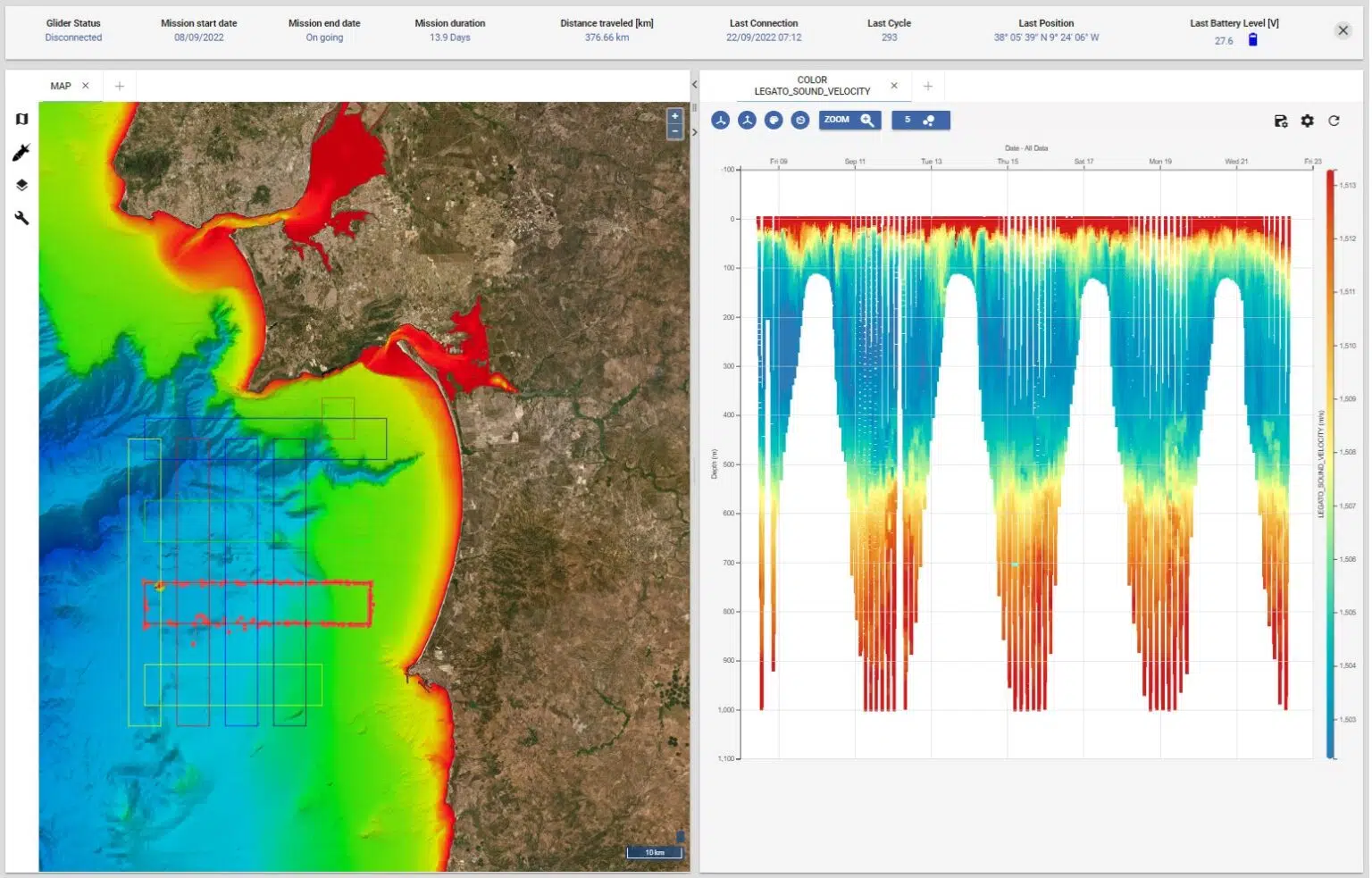
Task: Select the glider vehicle icon in sidebar
Action: coord(21,153)
